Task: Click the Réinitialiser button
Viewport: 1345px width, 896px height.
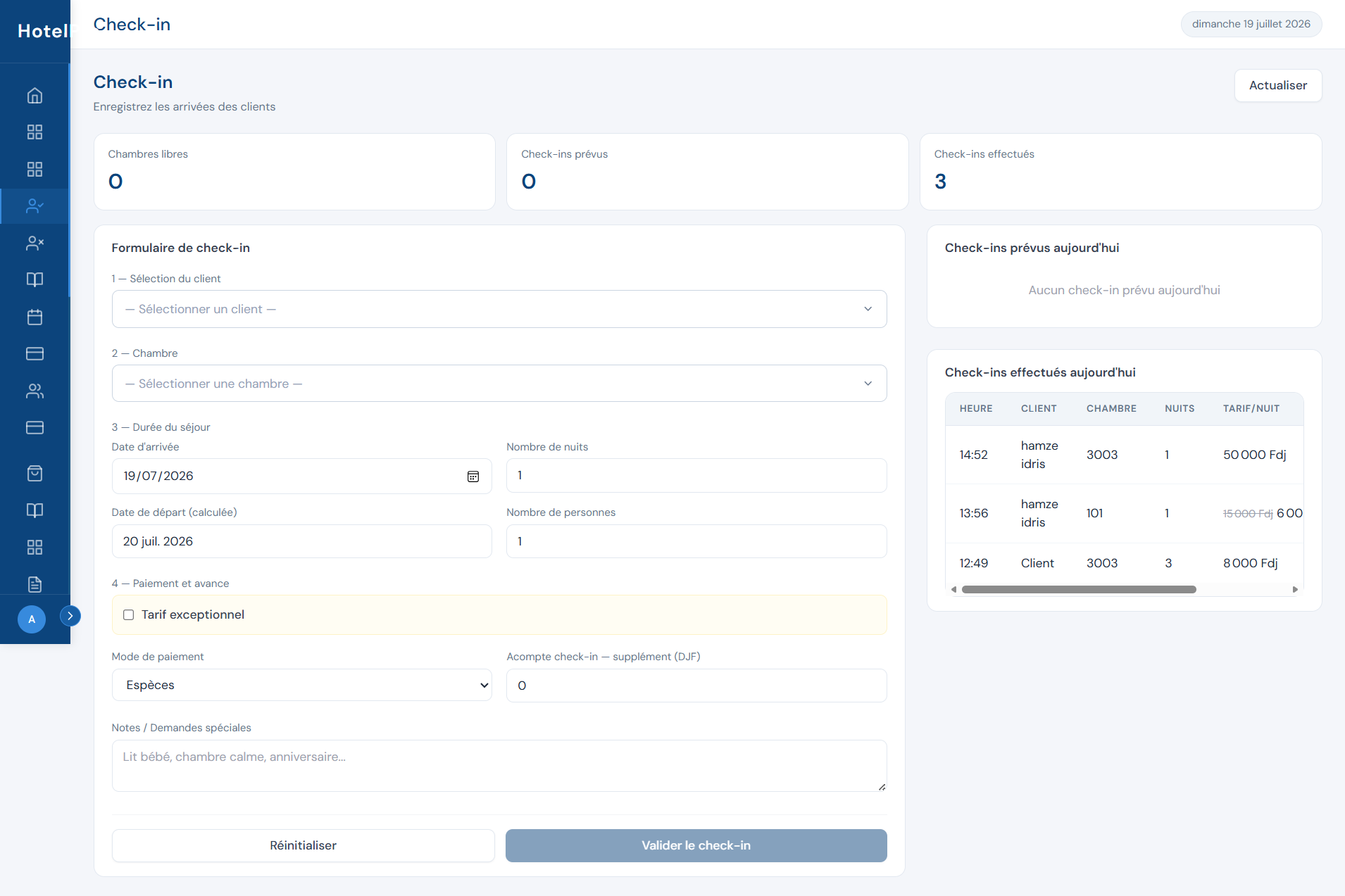Action: (303, 845)
